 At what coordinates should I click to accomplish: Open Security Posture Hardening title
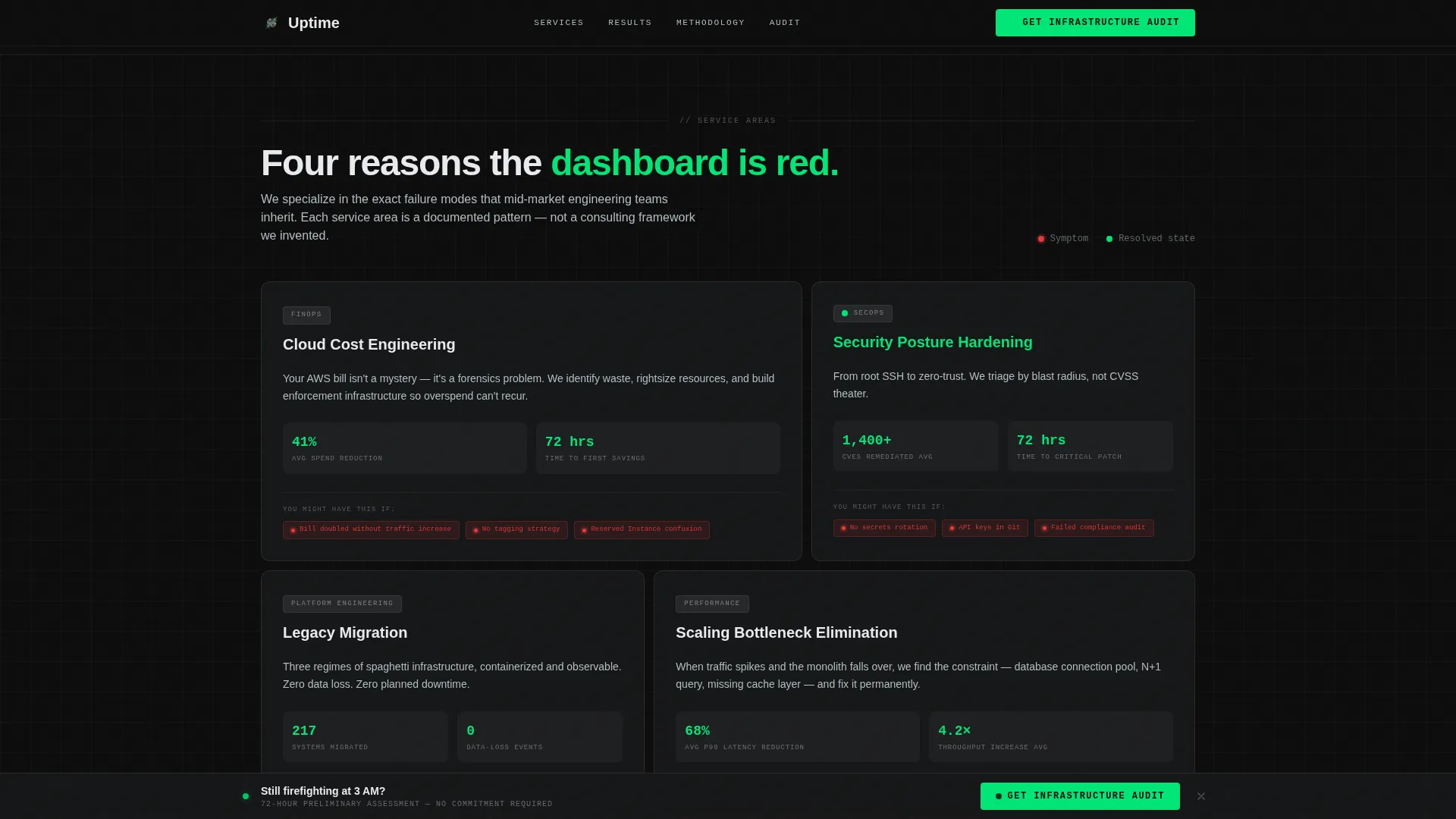(x=933, y=342)
